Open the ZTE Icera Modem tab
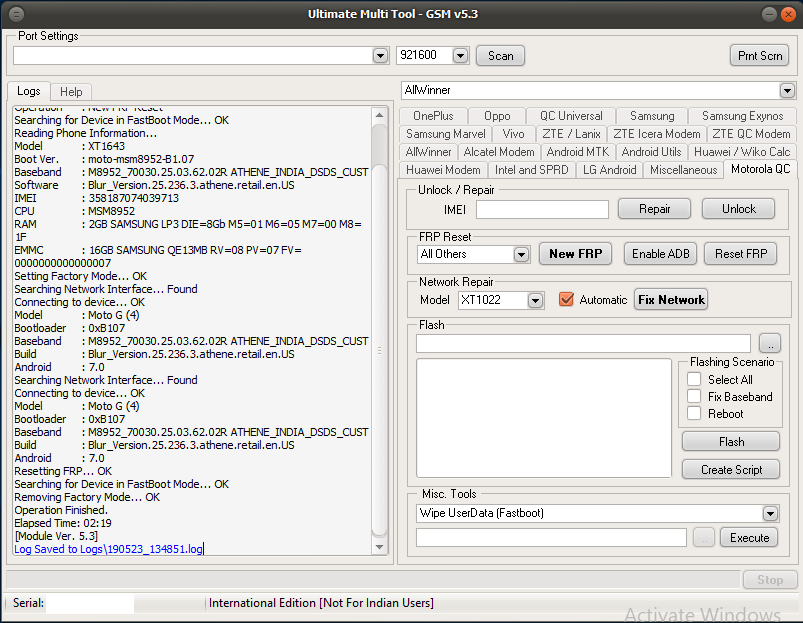This screenshot has width=803, height=623. coord(657,134)
